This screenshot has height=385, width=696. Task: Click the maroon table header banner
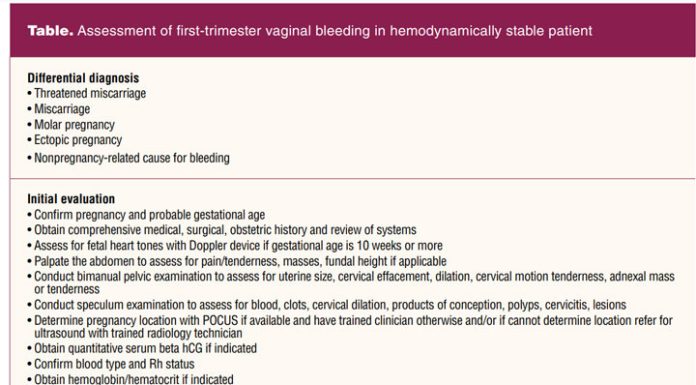[353, 31]
